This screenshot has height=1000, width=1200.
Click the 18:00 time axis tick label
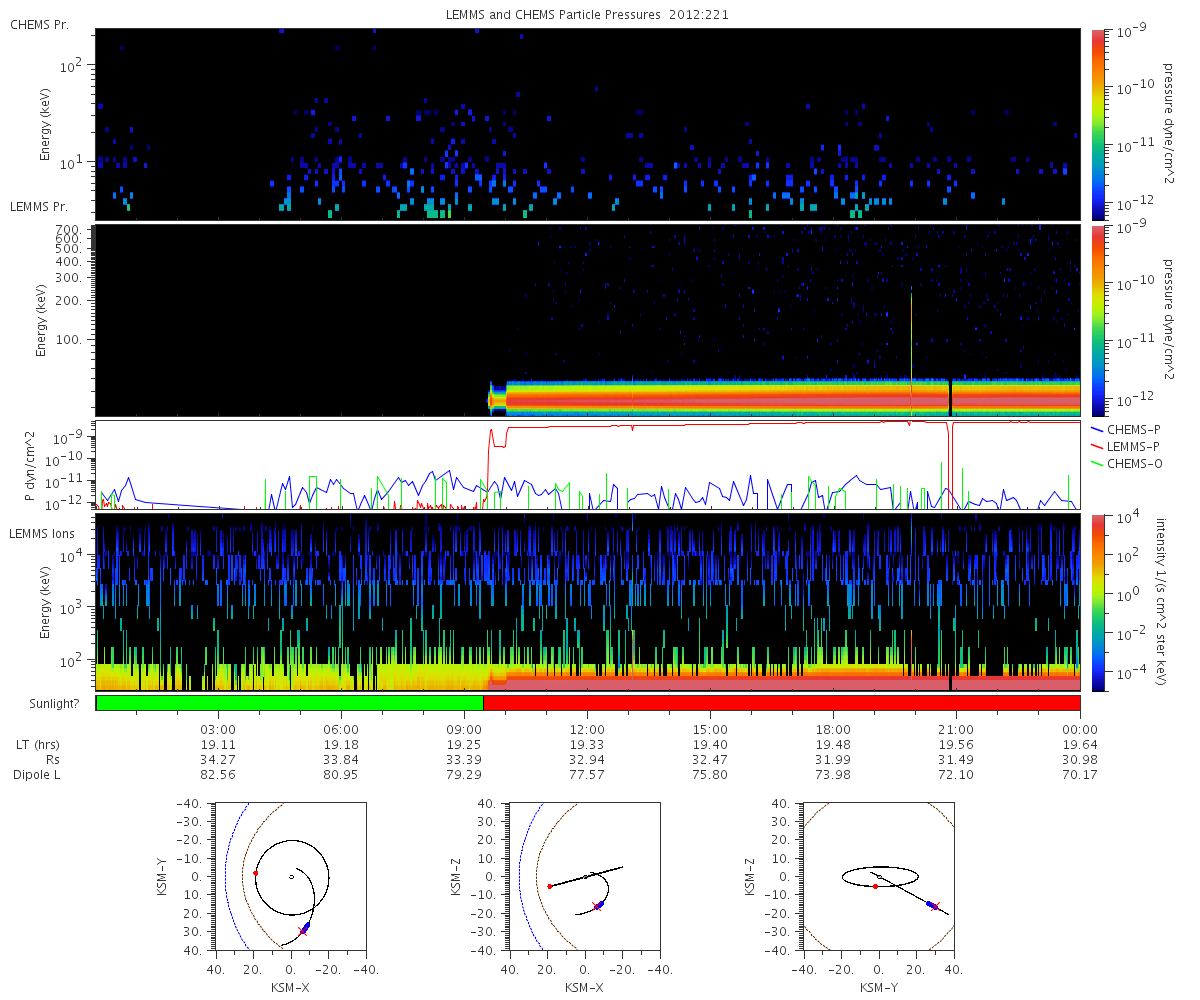pyautogui.click(x=833, y=730)
